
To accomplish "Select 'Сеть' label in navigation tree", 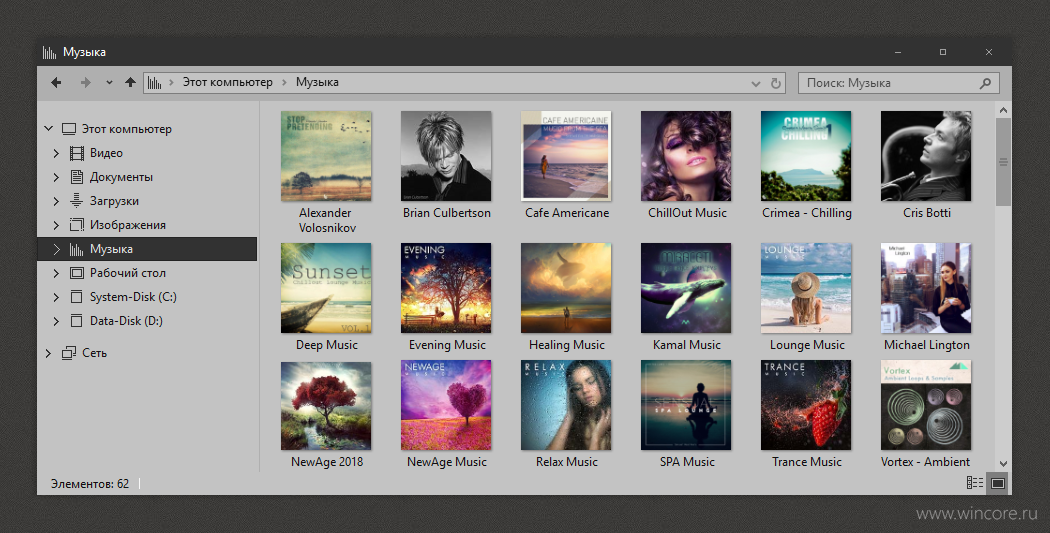I will coord(94,353).
